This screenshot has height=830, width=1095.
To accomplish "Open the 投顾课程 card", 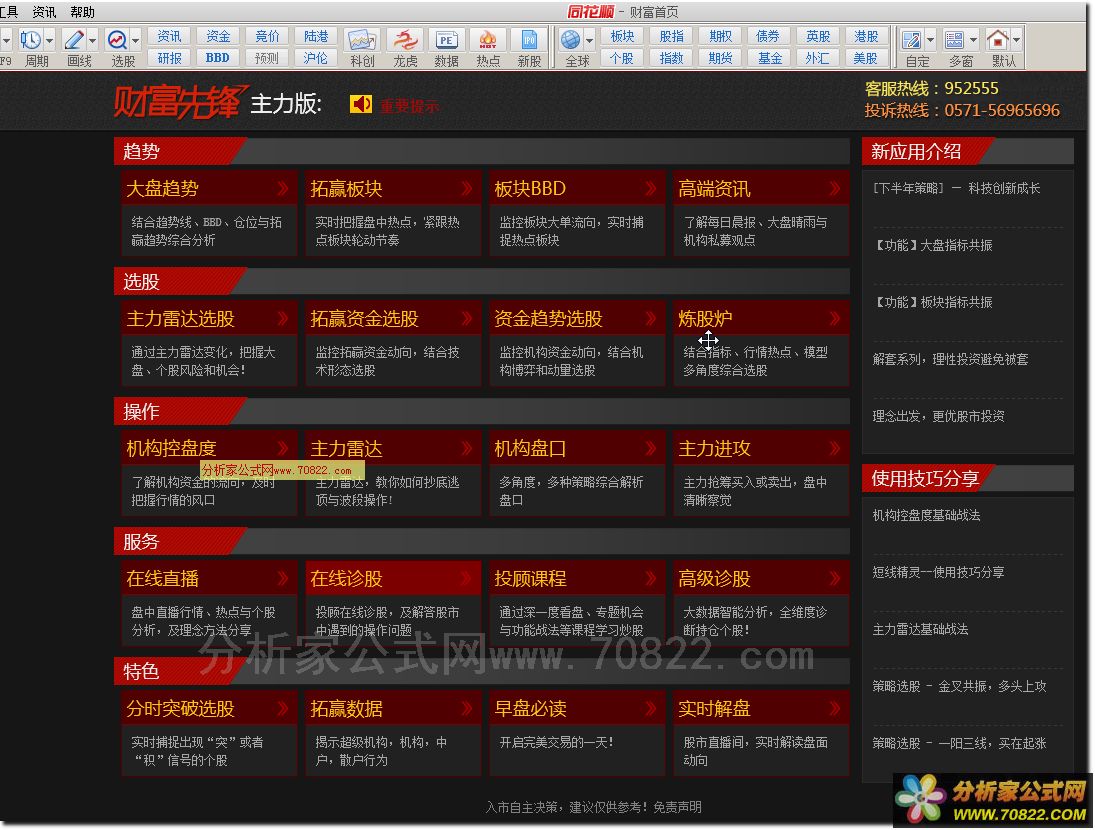I will click(x=577, y=603).
